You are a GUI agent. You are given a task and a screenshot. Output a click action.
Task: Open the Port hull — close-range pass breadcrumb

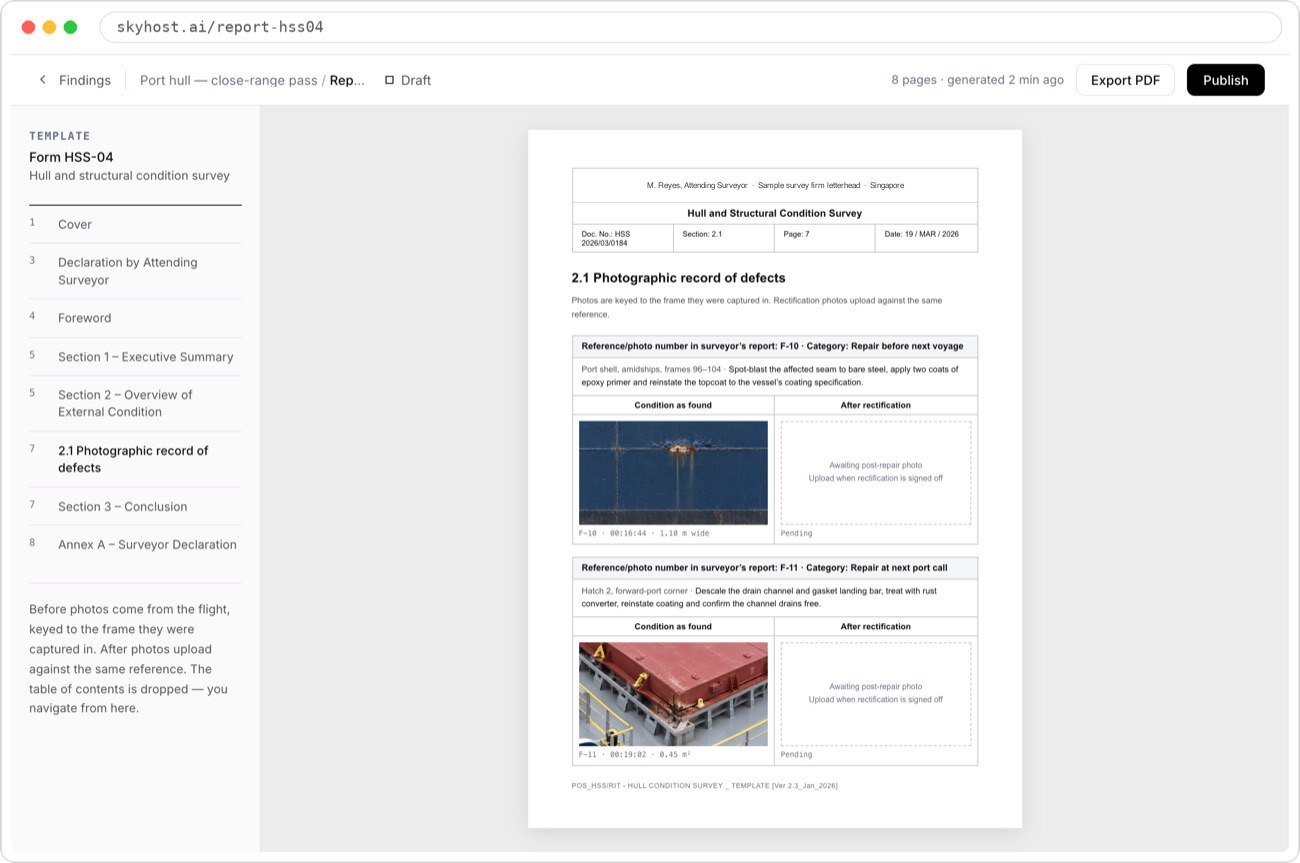229,80
